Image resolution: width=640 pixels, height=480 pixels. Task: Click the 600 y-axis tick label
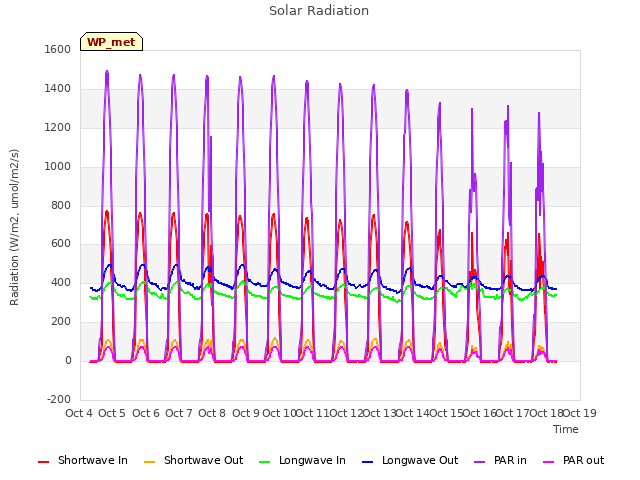(x=61, y=244)
